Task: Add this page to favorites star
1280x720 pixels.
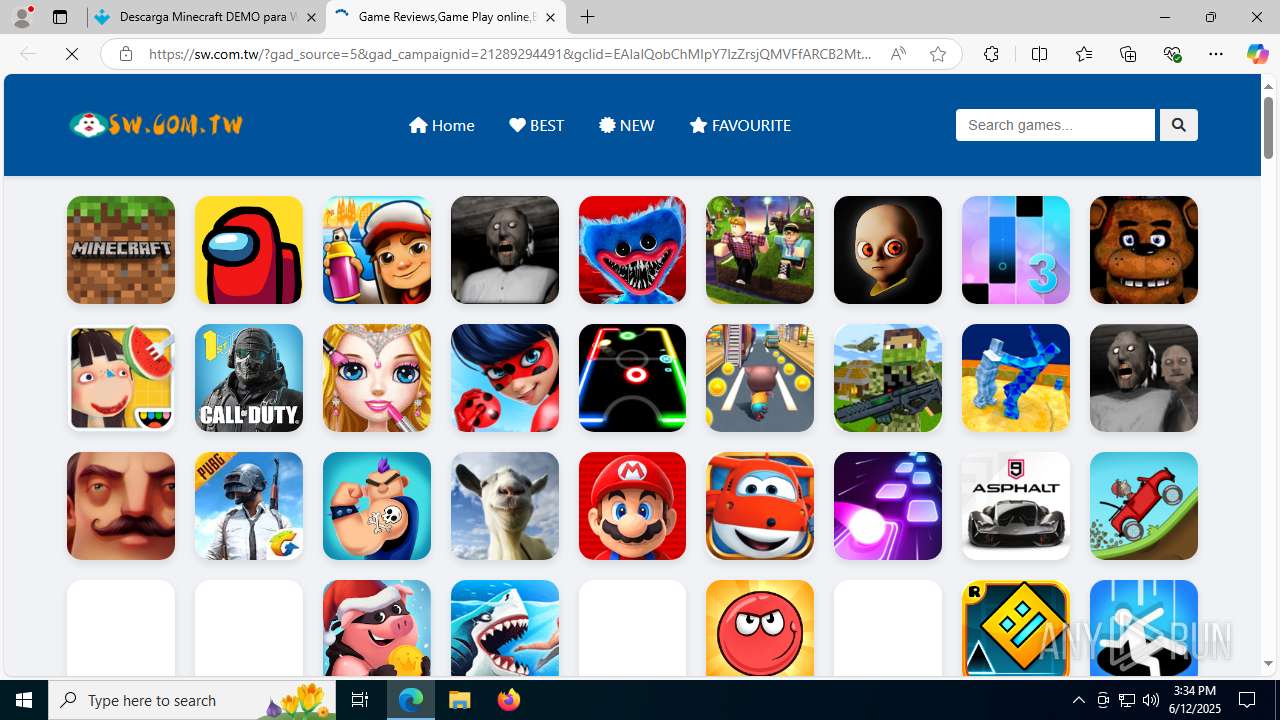Action: [x=937, y=54]
